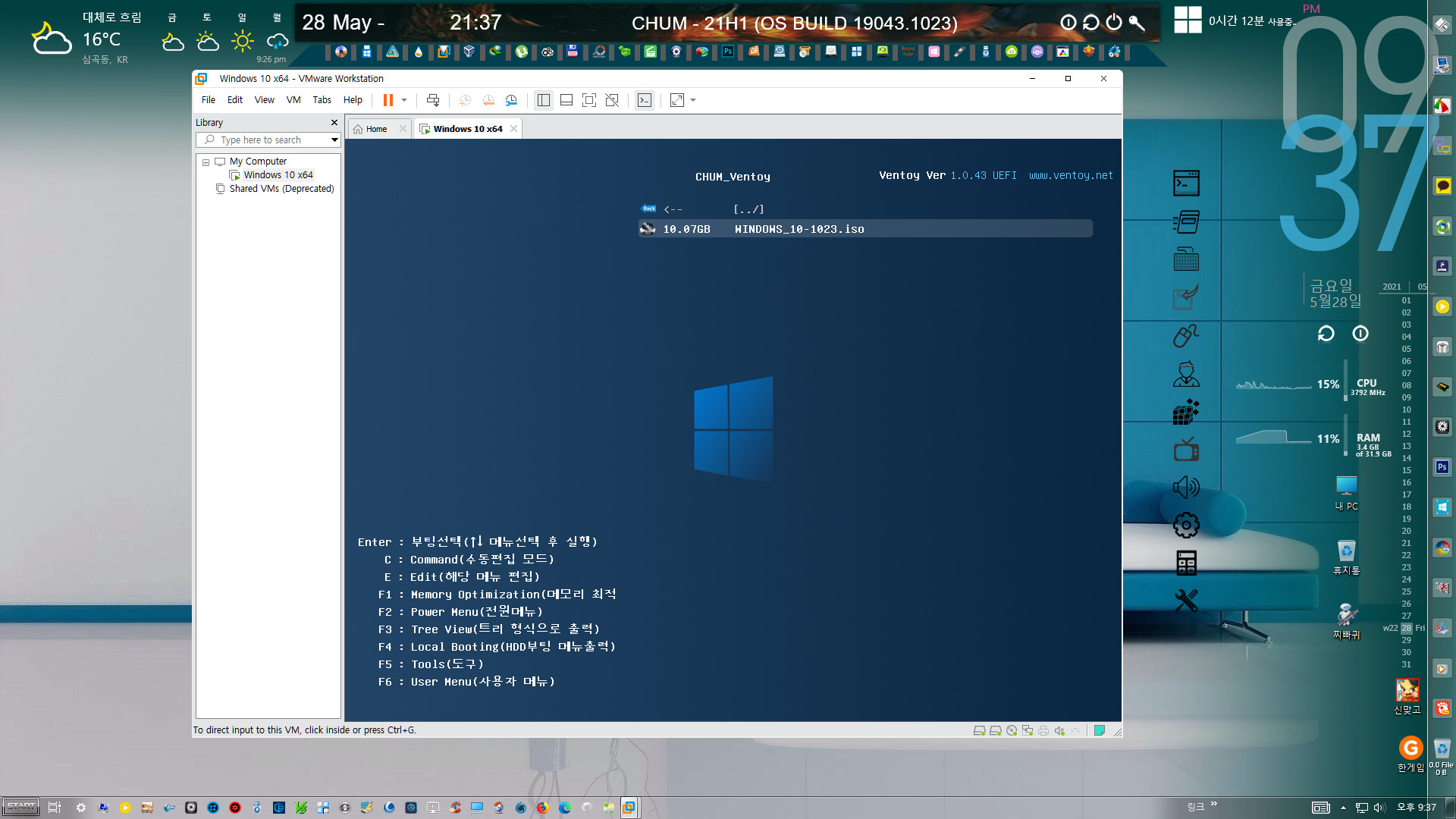The image size is (1456, 819).
Task: Show hidden system tray icons
Action: click(1343, 808)
